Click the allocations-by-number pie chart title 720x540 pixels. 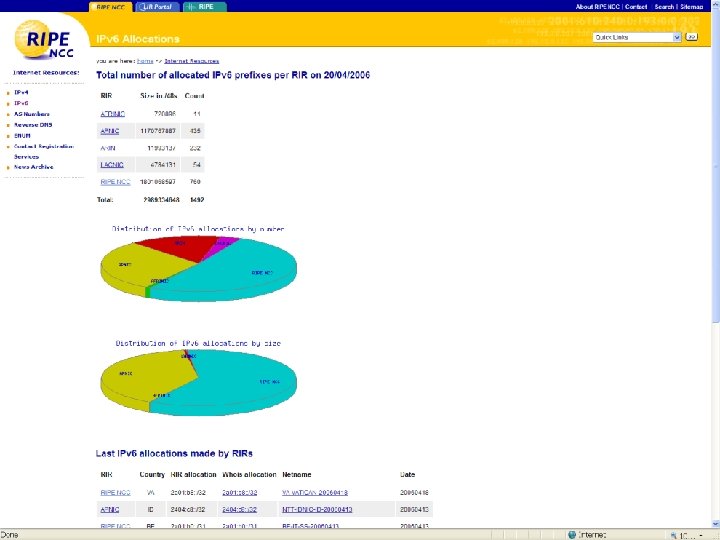(x=198, y=228)
